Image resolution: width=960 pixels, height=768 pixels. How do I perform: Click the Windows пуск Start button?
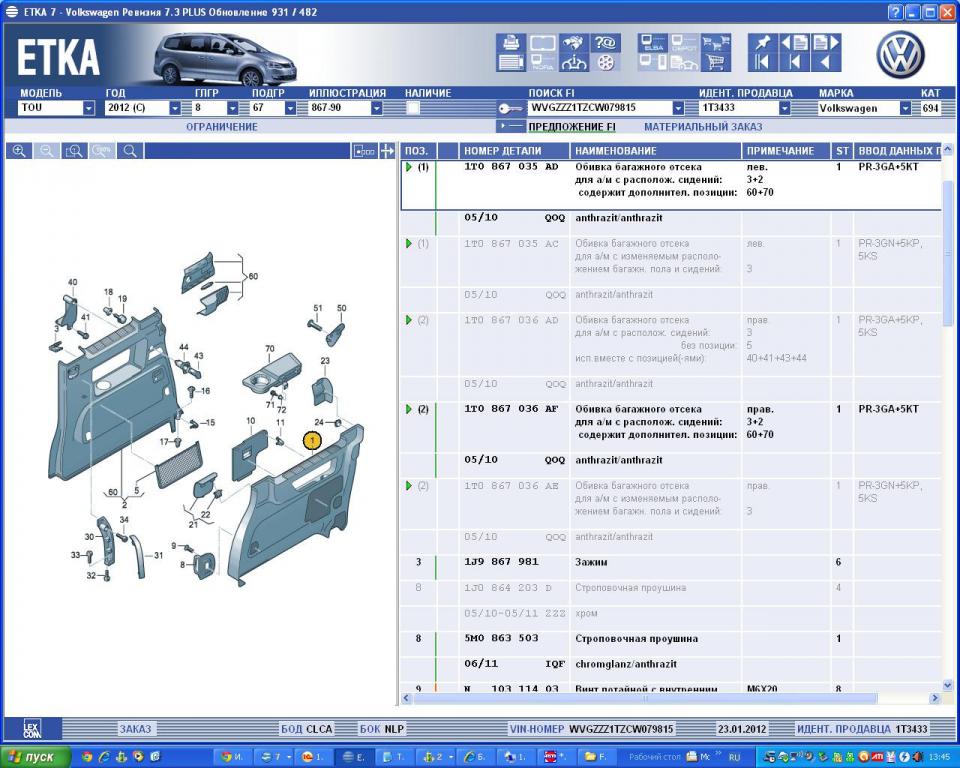coord(34,757)
